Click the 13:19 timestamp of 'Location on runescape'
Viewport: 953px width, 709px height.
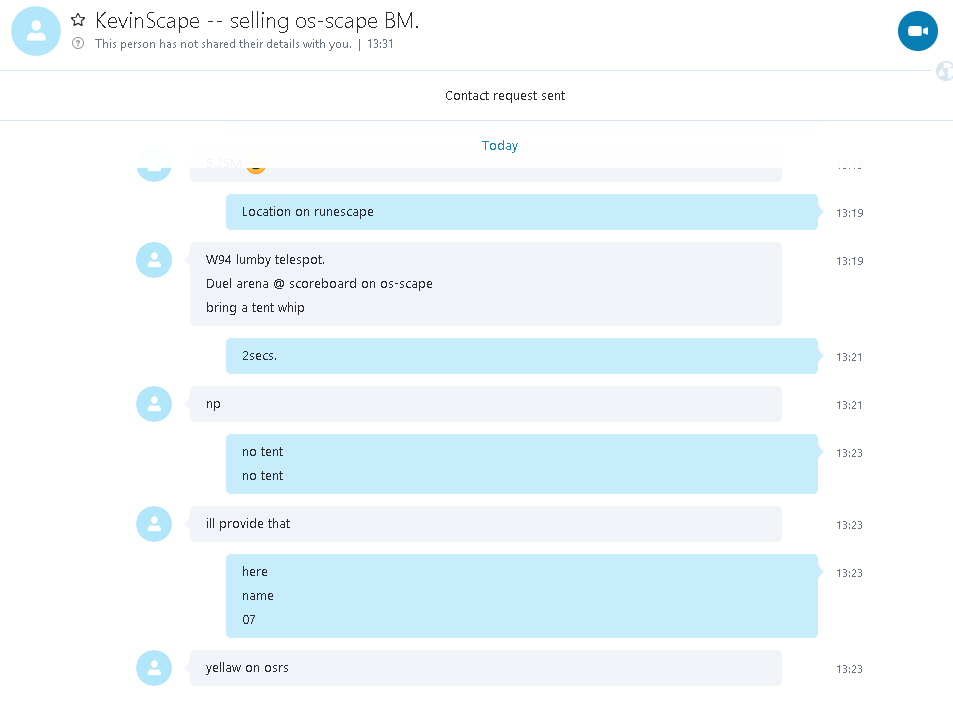click(x=849, y=213)
